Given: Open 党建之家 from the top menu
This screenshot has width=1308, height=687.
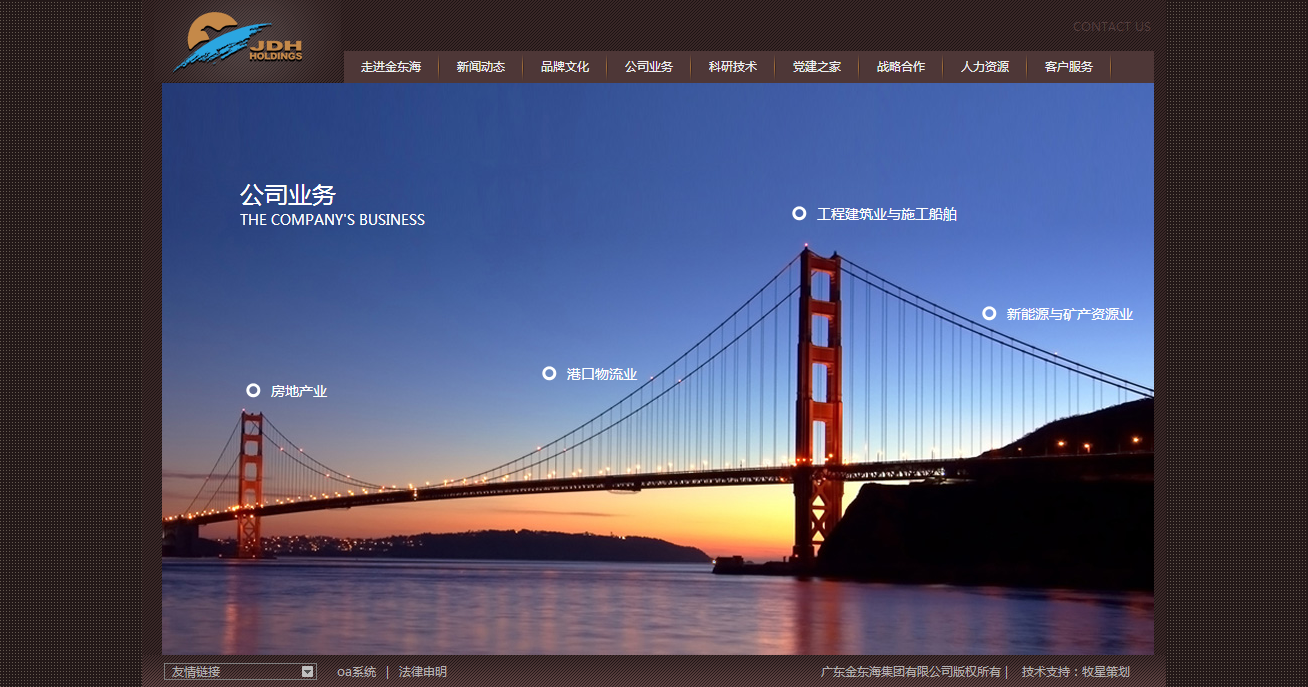Looking at the screenshot, I should click(817, 67).
